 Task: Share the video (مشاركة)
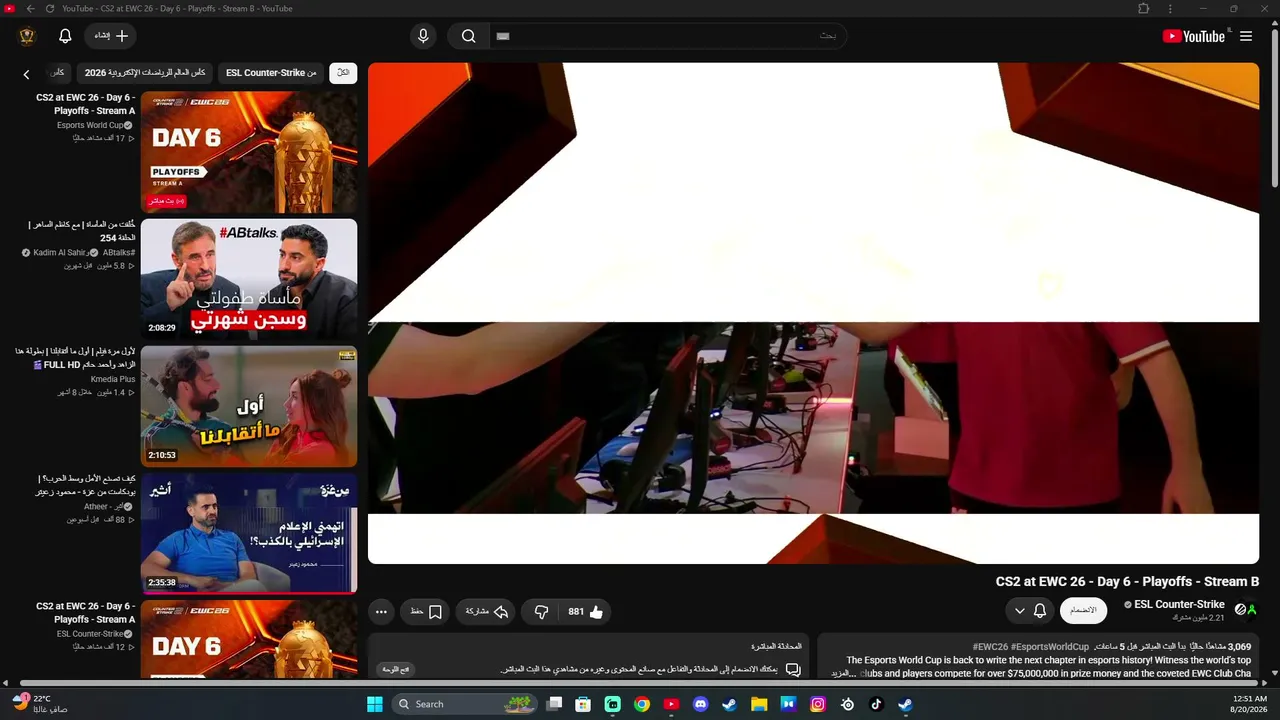(x=487, y=612)
